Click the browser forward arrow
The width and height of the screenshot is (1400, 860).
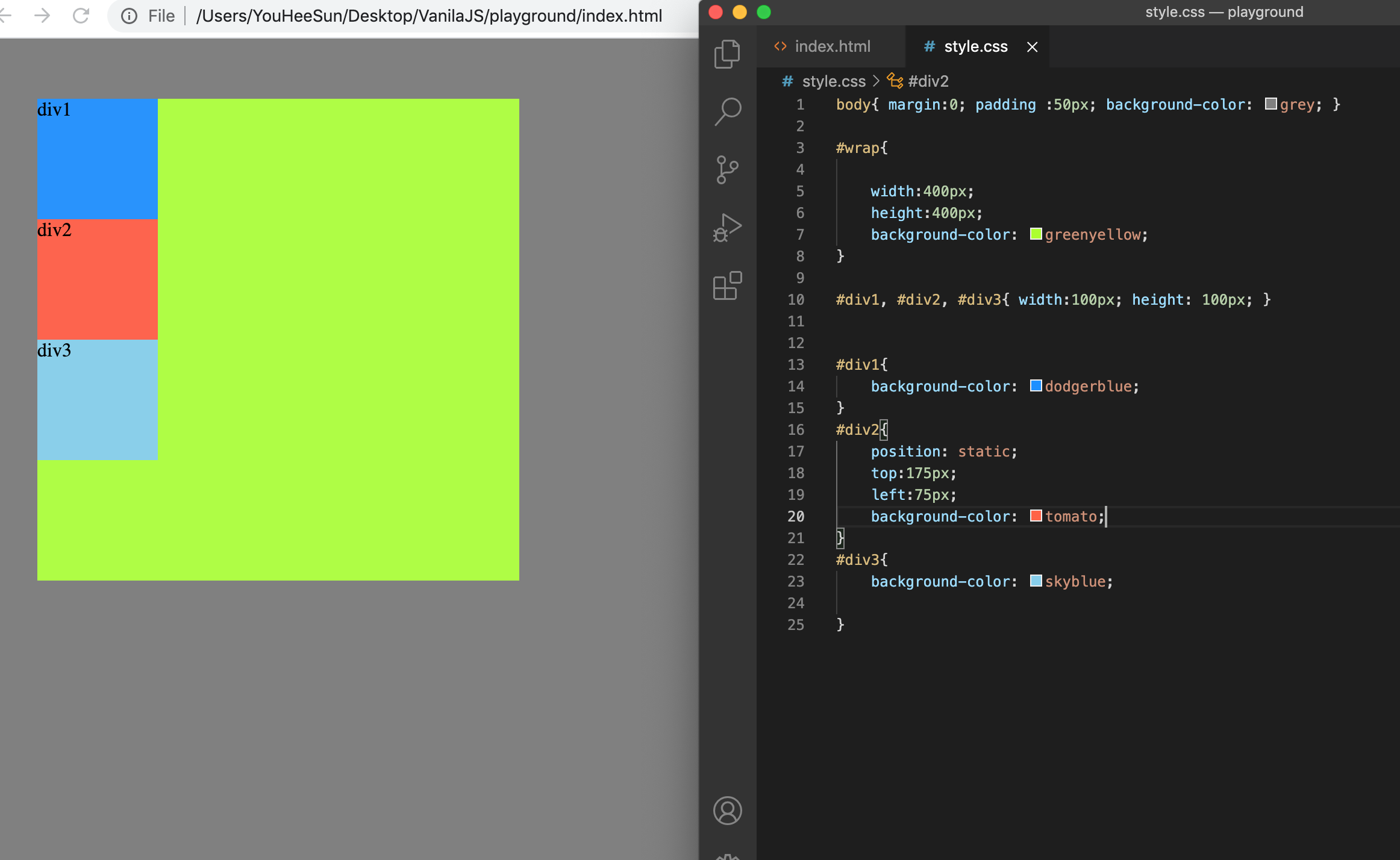(42, 16)
